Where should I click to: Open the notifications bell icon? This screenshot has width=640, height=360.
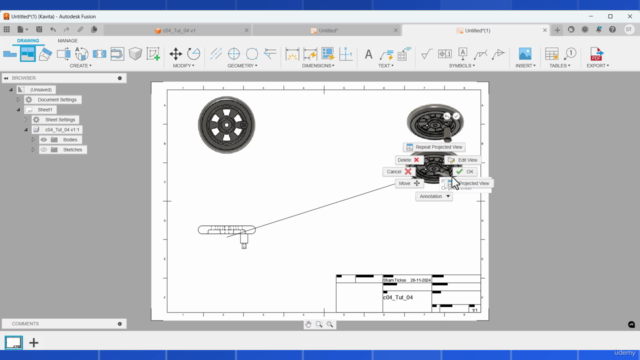click(598, 29)
